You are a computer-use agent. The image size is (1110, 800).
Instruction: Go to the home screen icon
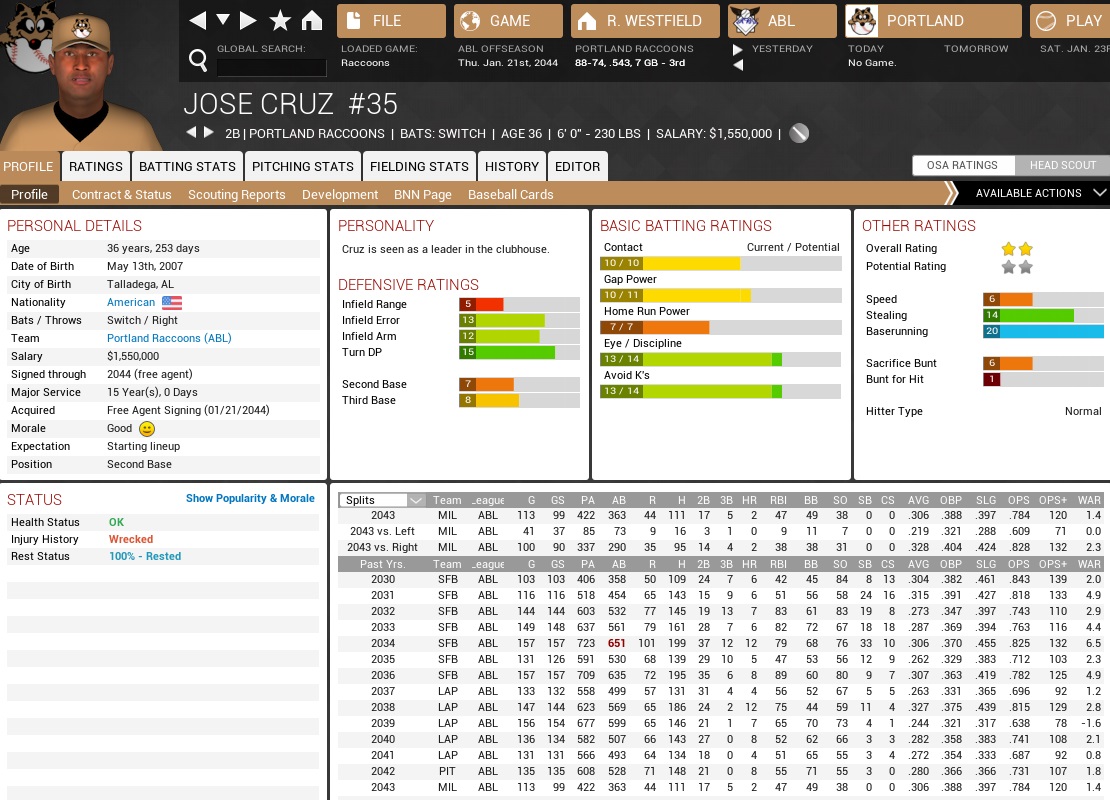[x=312, y=21]
